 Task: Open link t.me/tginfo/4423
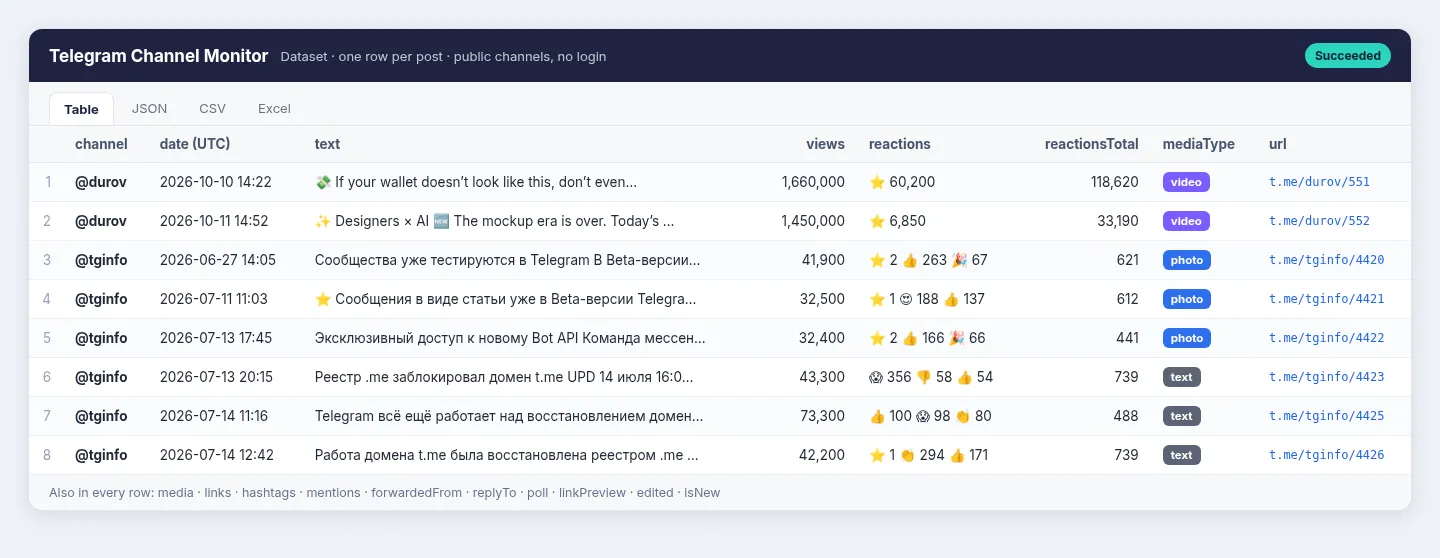(x=1327, y=377)
